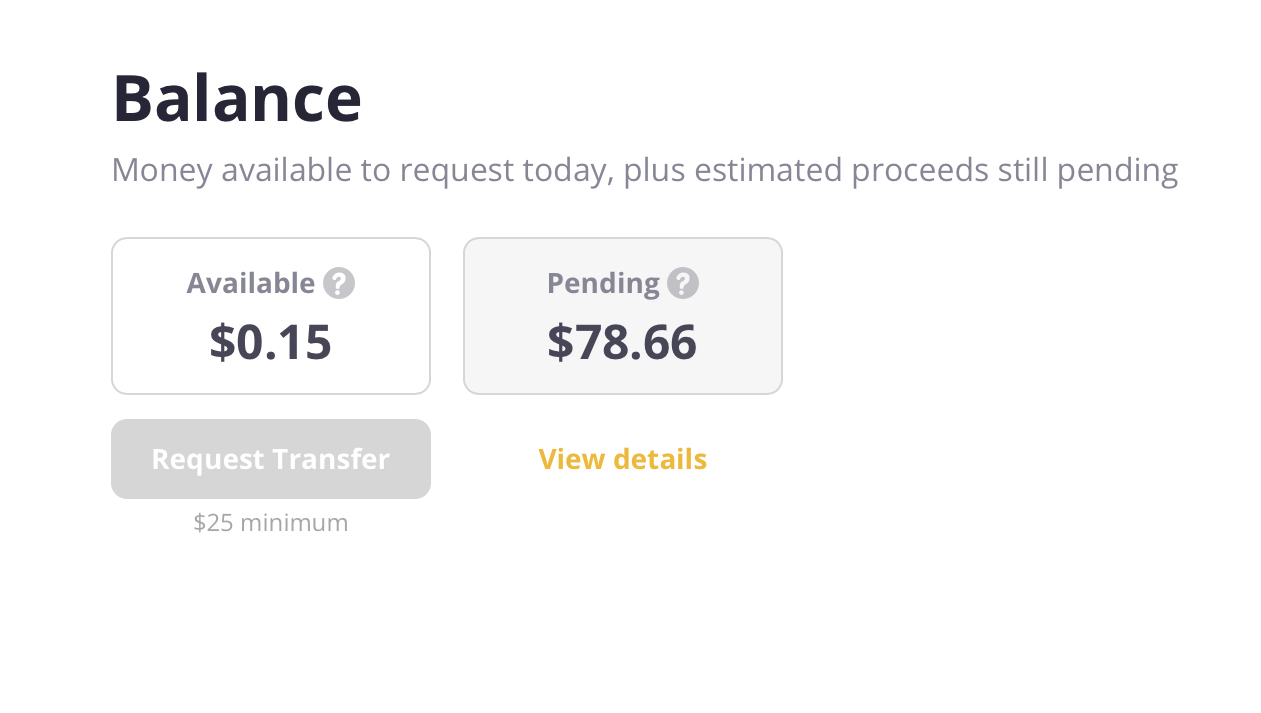The height and width of the screenshot is (713, 1261).
Task: Click the "Money available to request today" subtitle
Action: 644,170
